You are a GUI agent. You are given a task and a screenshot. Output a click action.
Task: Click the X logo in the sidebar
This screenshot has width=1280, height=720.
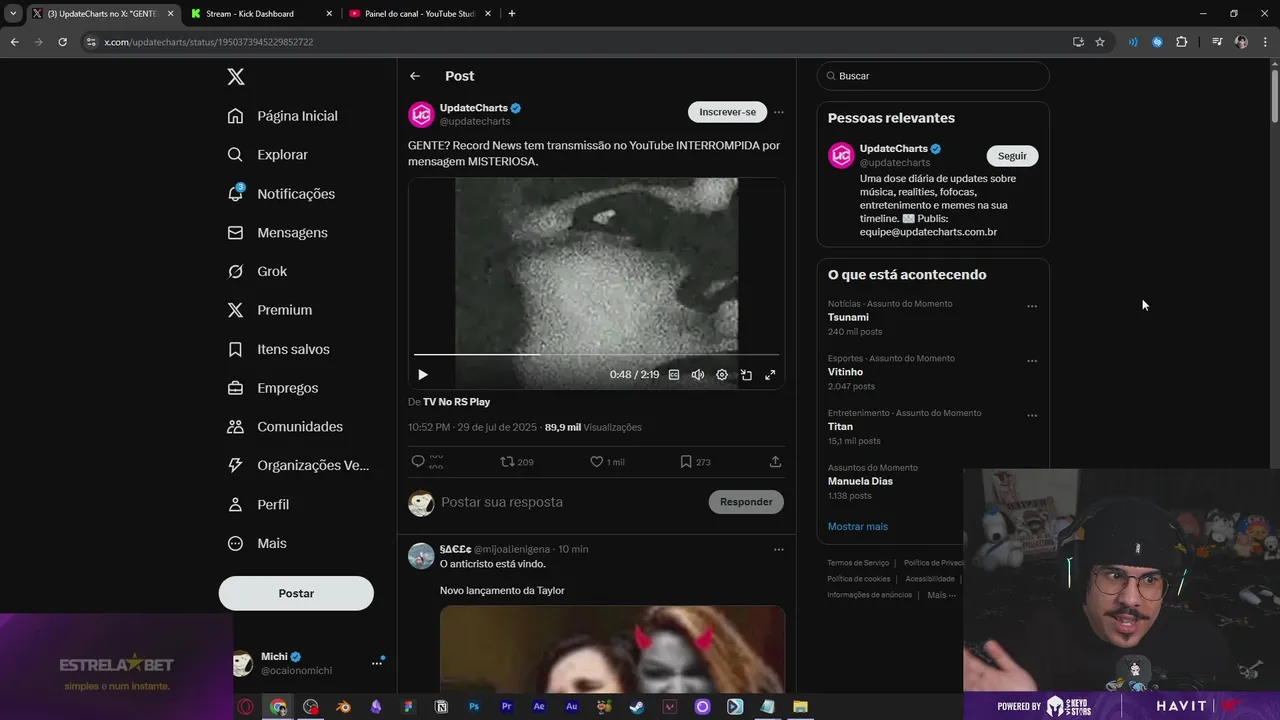tap(235, 77)
